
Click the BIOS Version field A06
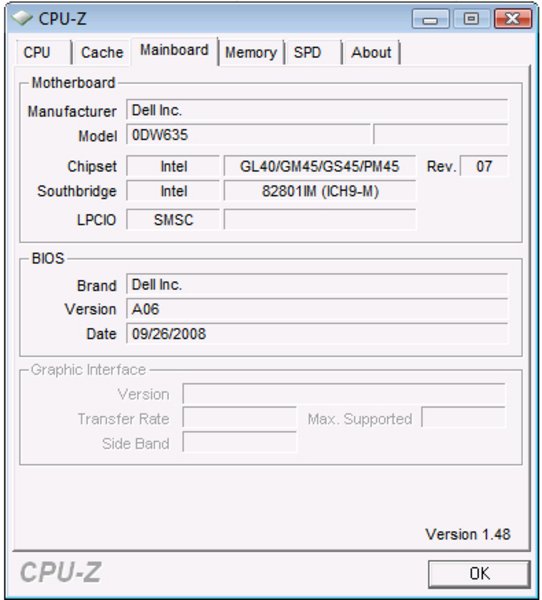317,309
